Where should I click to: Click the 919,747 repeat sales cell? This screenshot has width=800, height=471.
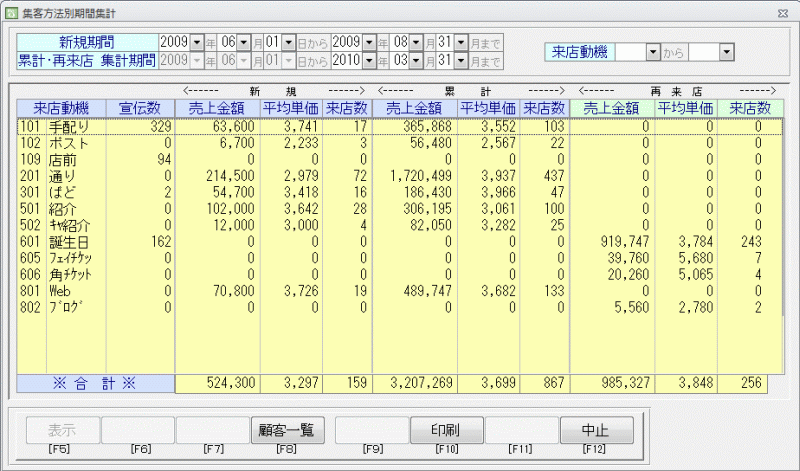point(612,241)
